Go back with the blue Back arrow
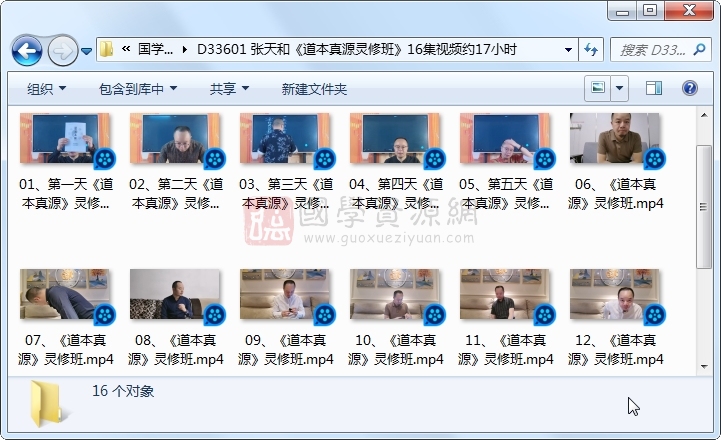The width and height of the screenshot is (721, 440). (28, 50)
